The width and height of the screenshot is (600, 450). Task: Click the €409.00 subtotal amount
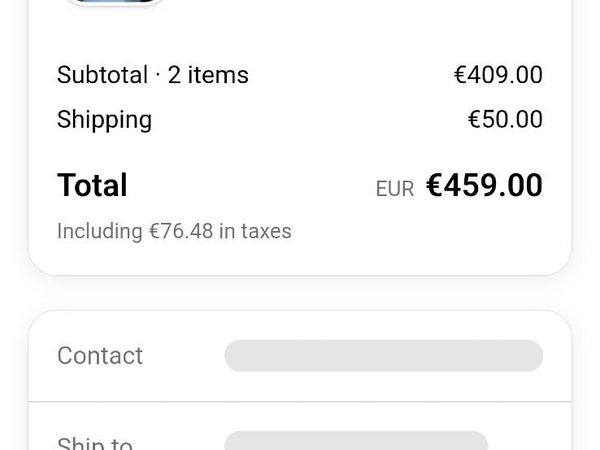[x=498, y=75]
